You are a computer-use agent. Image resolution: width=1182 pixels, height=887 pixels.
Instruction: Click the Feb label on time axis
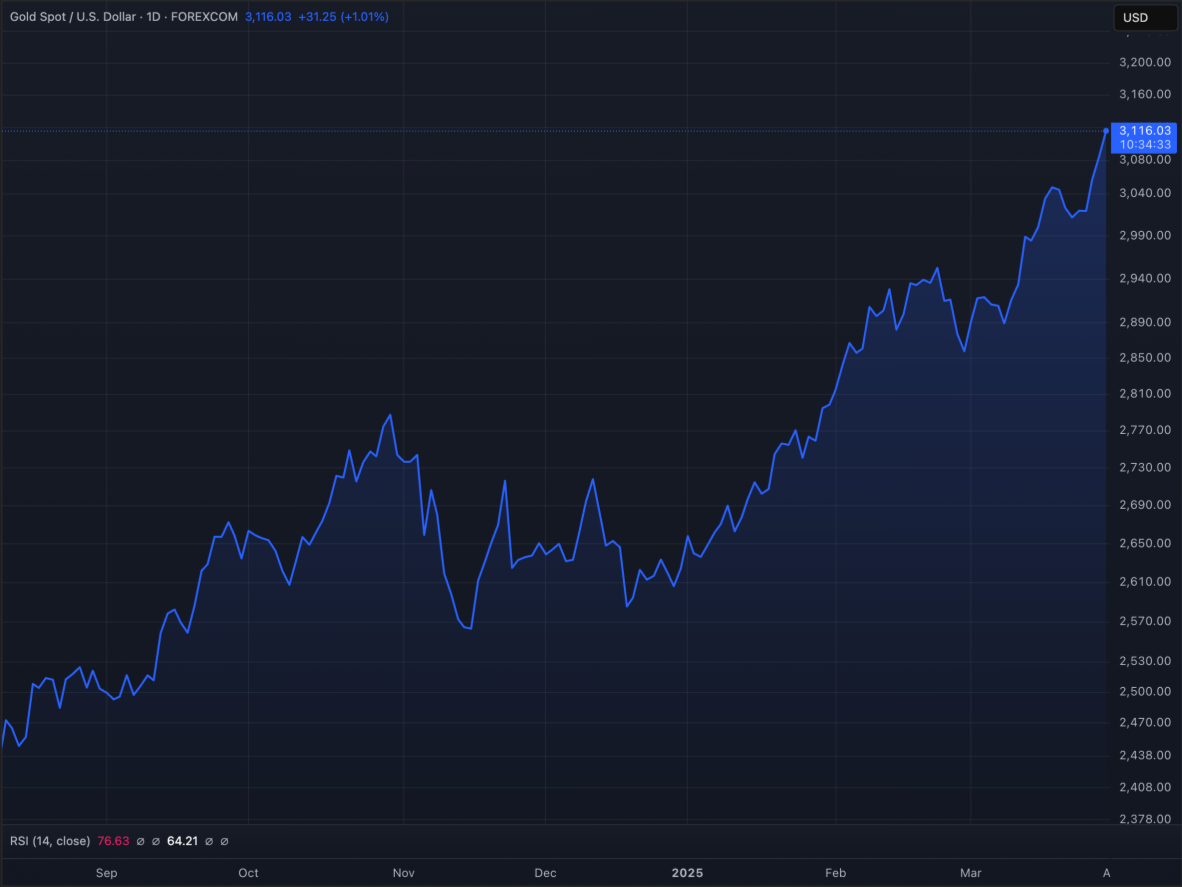(x=835, y=873)
